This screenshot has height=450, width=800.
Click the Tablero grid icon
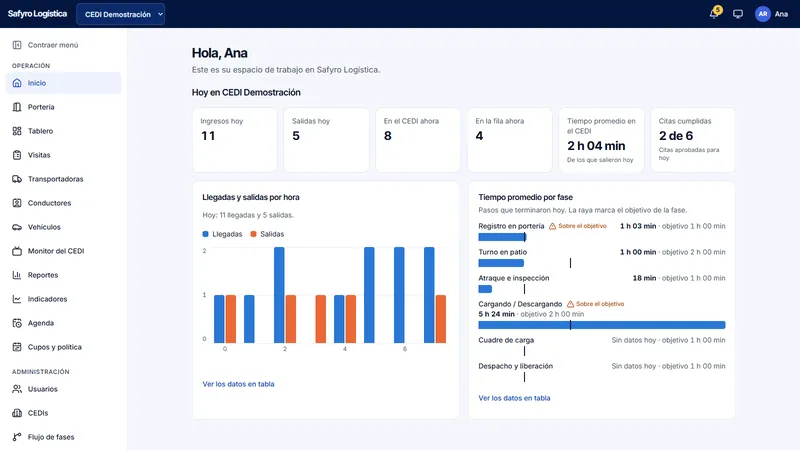(x=17, y=131)
